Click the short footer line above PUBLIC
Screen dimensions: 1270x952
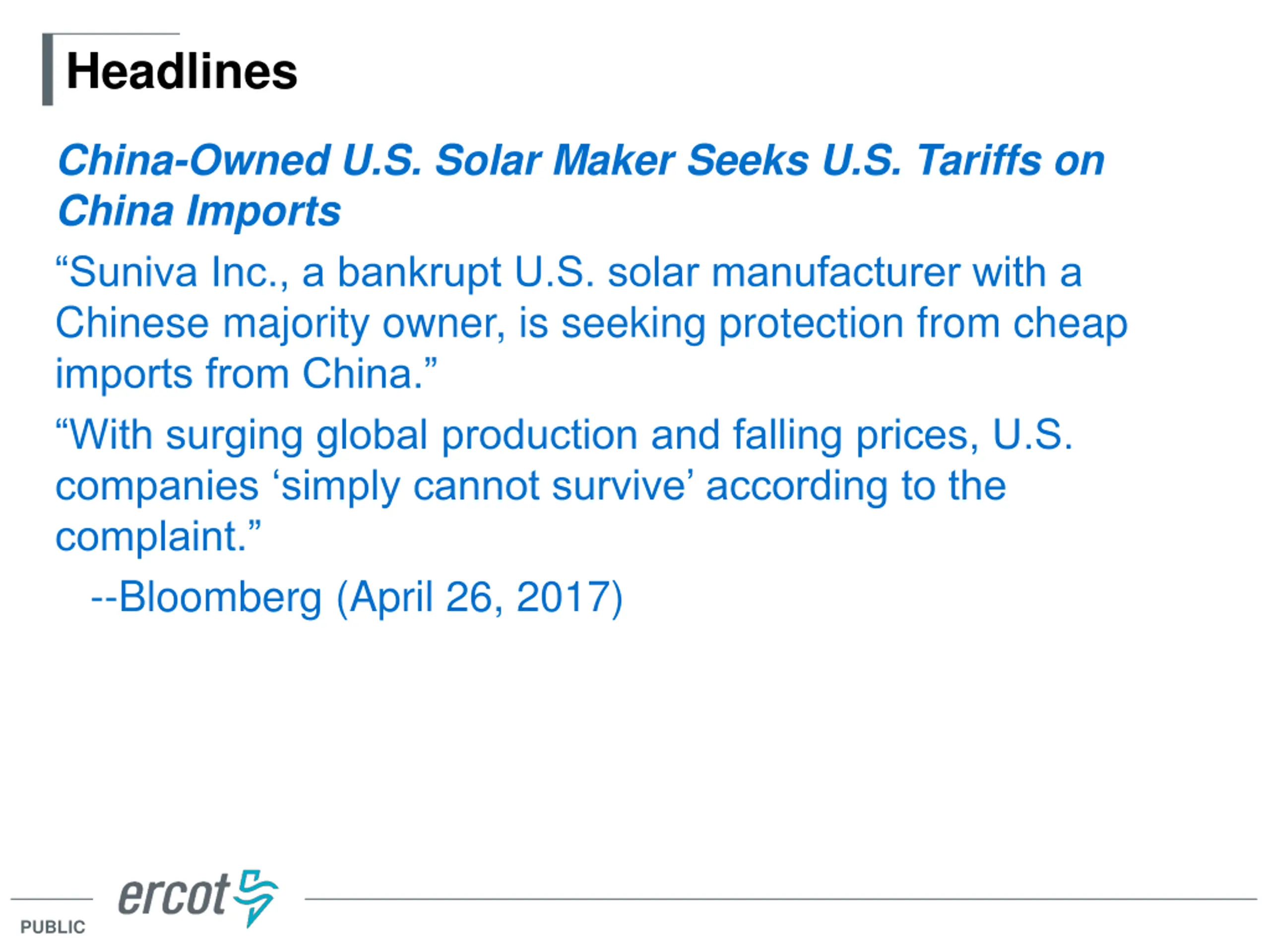pyautogui.click(x=52, y=899)
